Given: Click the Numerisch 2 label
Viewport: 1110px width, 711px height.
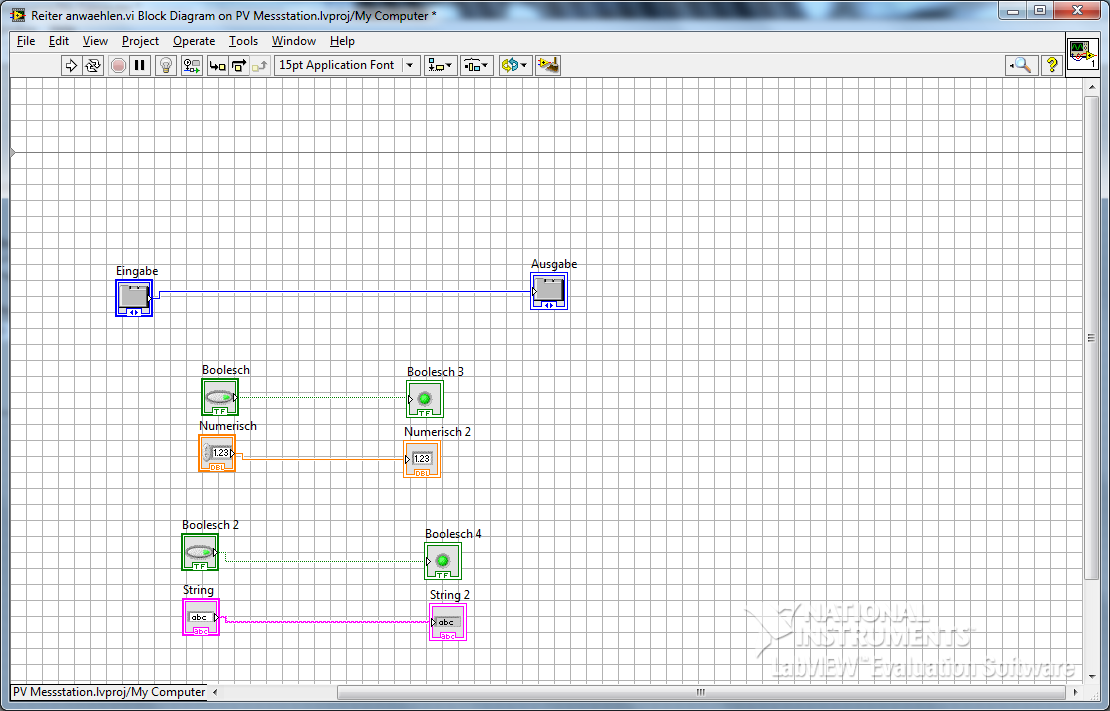Looking at the screenshot, I should click(x=437, y=432).
